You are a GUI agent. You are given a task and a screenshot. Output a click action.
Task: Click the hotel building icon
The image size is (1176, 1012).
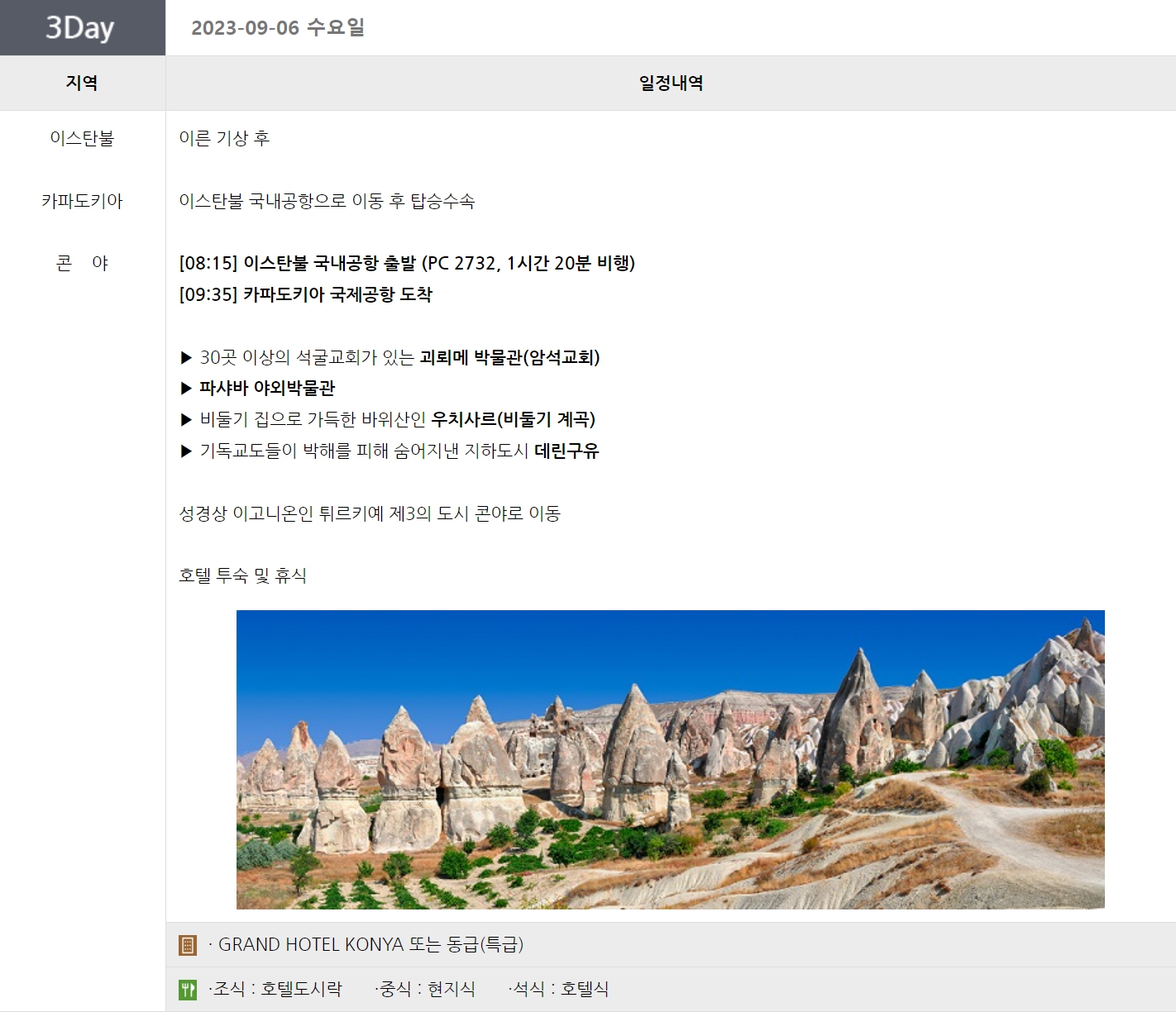point(188,945)
